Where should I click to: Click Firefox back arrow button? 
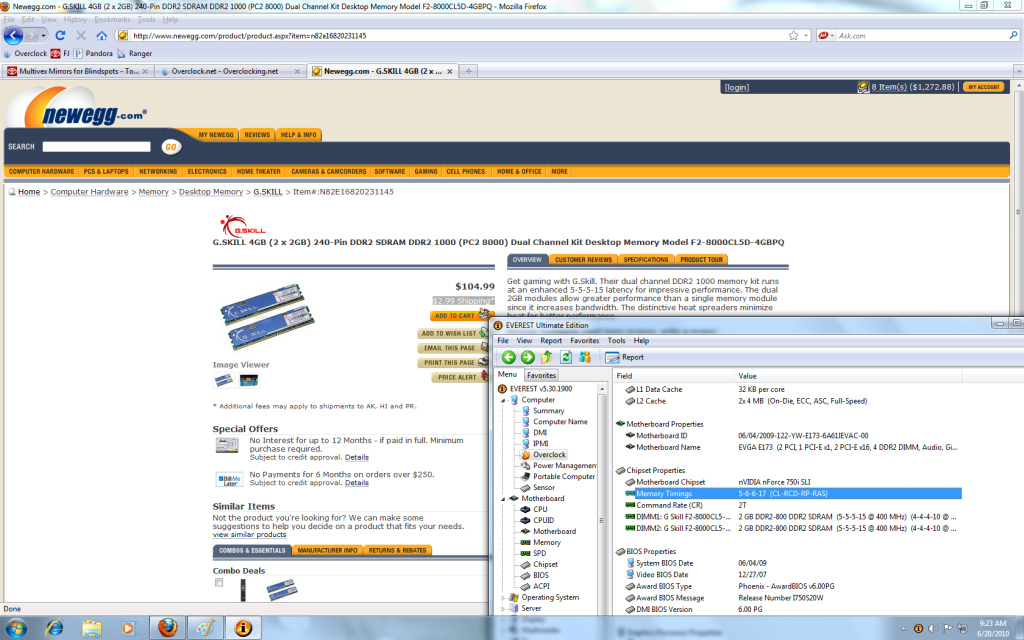(13, 35)
